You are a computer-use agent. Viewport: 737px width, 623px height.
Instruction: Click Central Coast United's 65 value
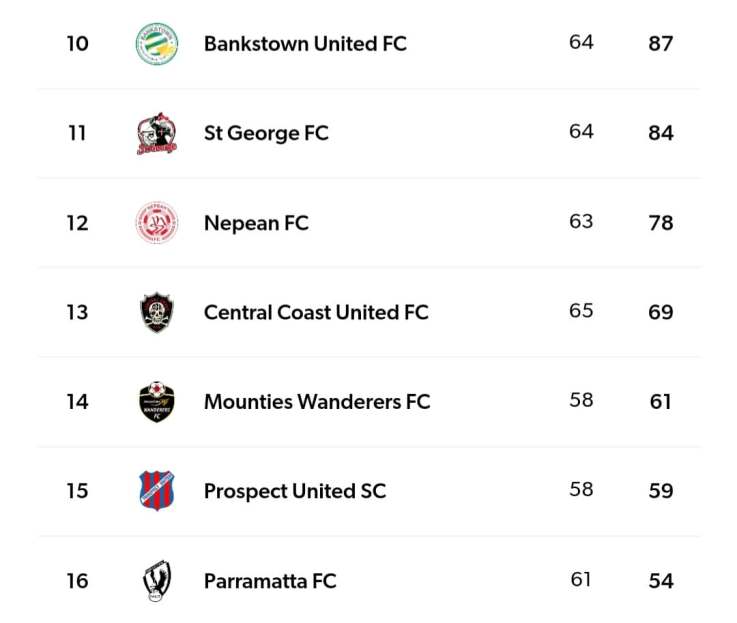coord(581,311)
